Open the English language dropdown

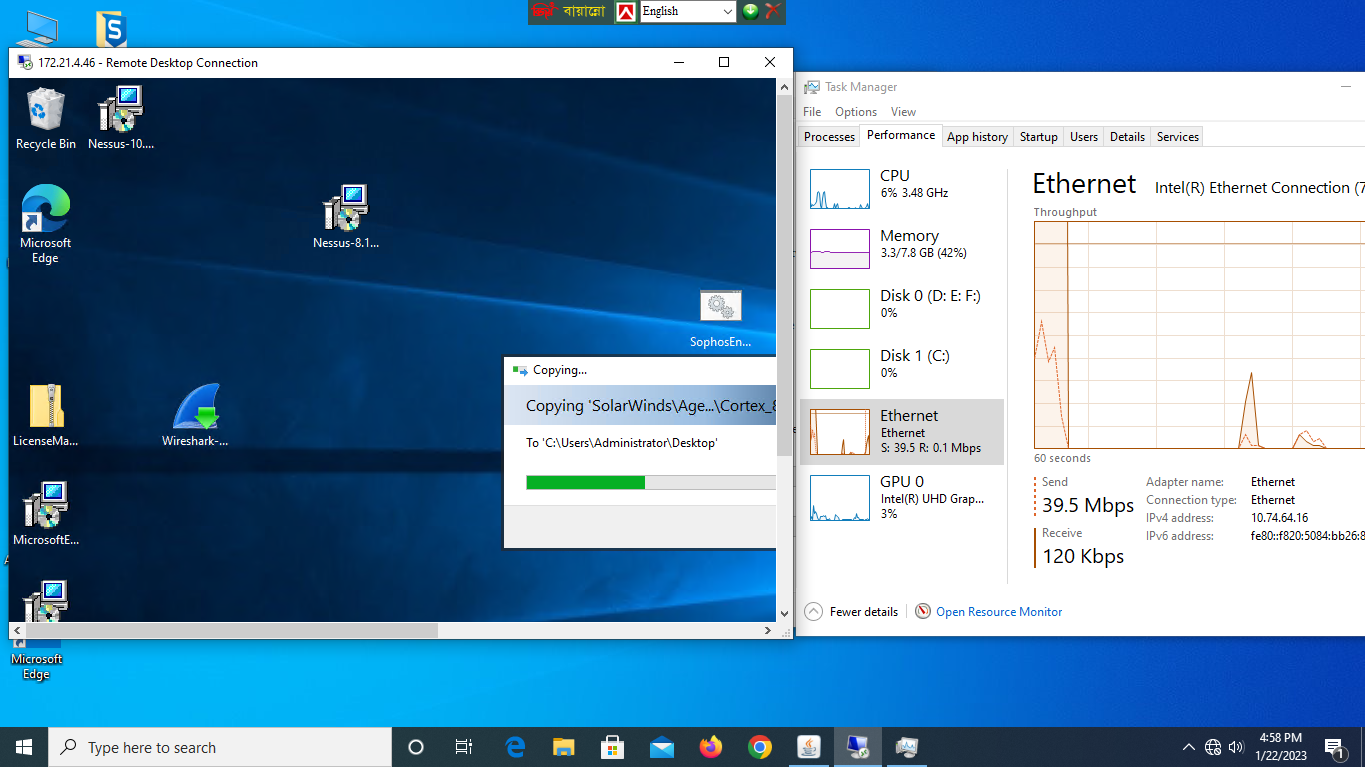[x=687, y=11]
